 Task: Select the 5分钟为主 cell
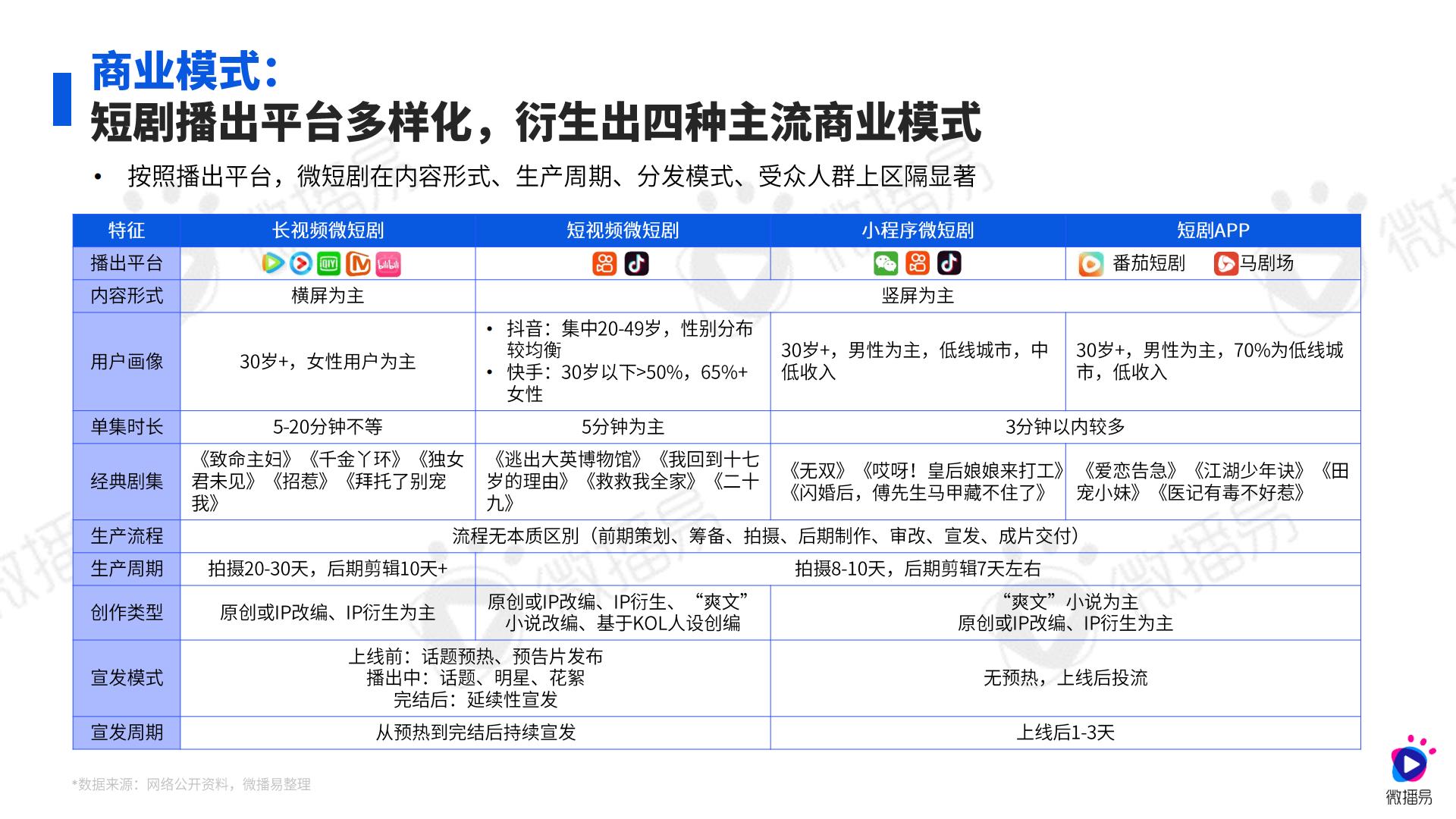[x=623, y=427]
